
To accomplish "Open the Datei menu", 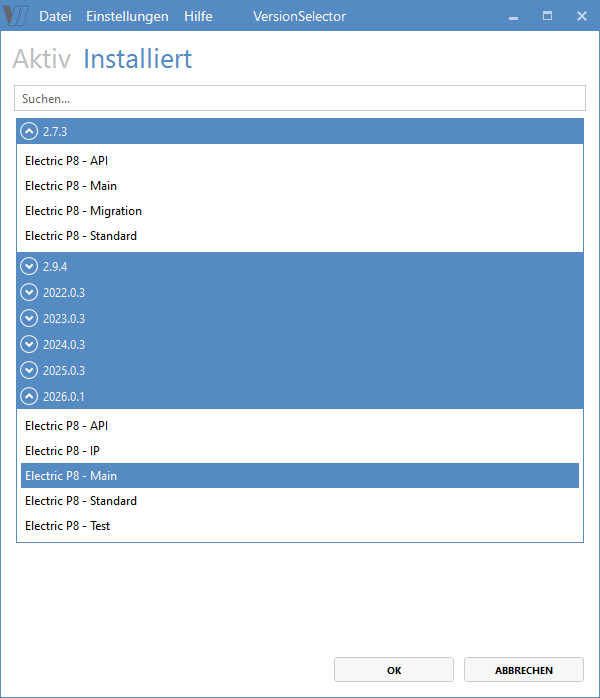I will 55,16.
